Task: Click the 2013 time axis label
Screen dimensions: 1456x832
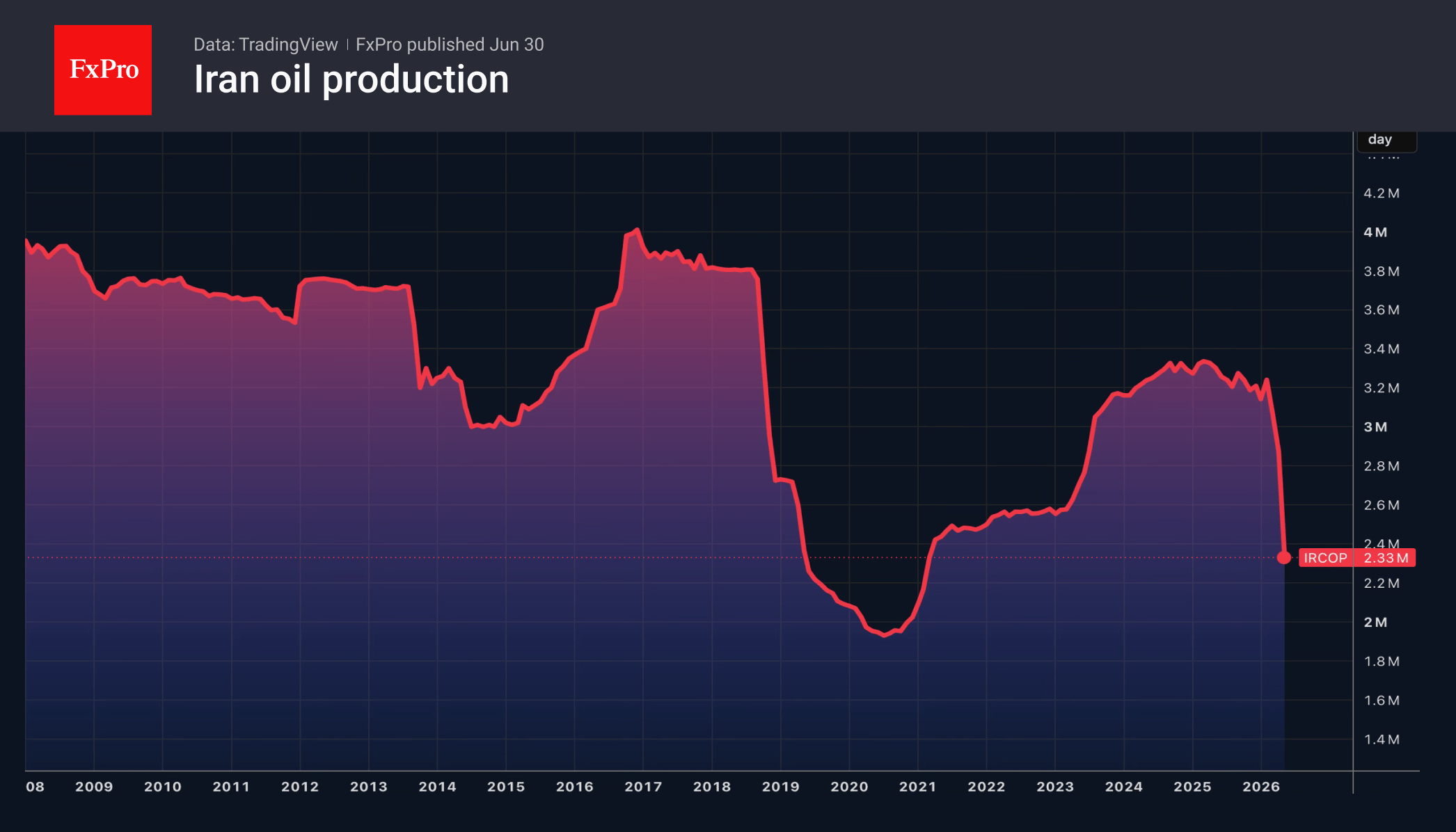Action: coord(369,787)
